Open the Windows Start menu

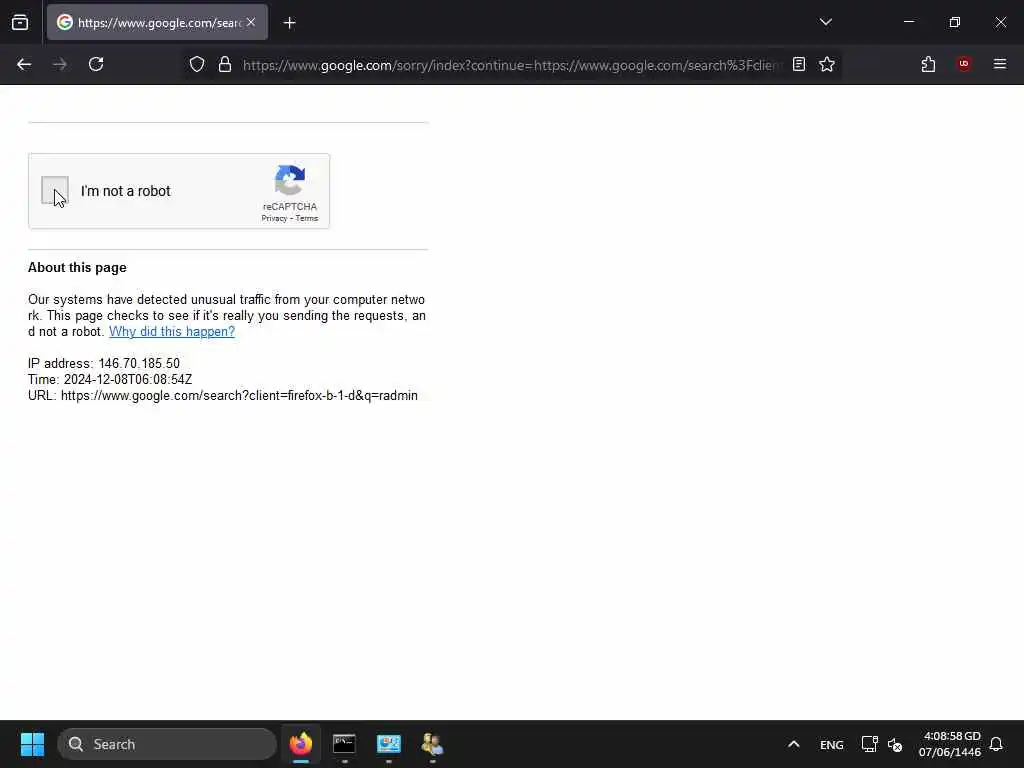(32, 744)
